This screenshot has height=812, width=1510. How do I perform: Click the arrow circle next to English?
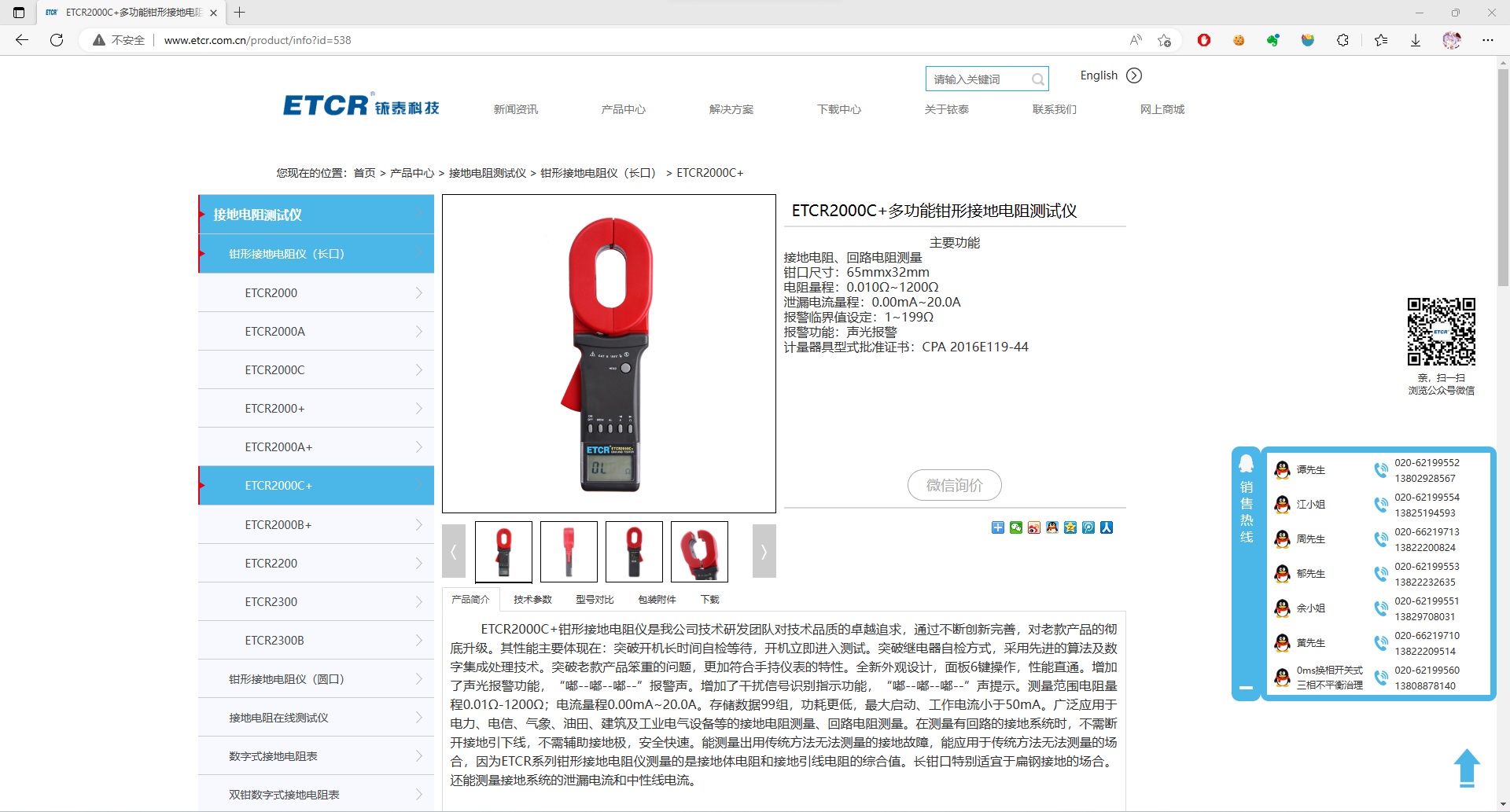pos(1134,75)
